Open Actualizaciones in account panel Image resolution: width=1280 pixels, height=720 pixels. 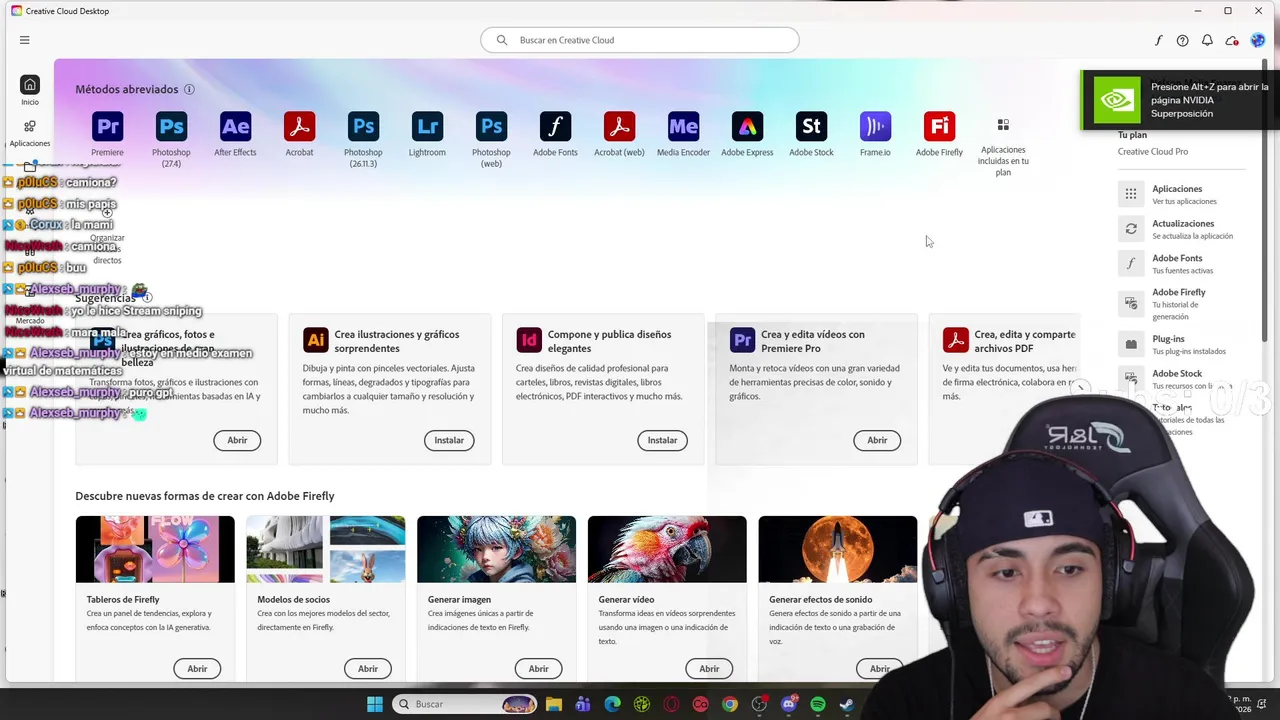(1180, 229)
